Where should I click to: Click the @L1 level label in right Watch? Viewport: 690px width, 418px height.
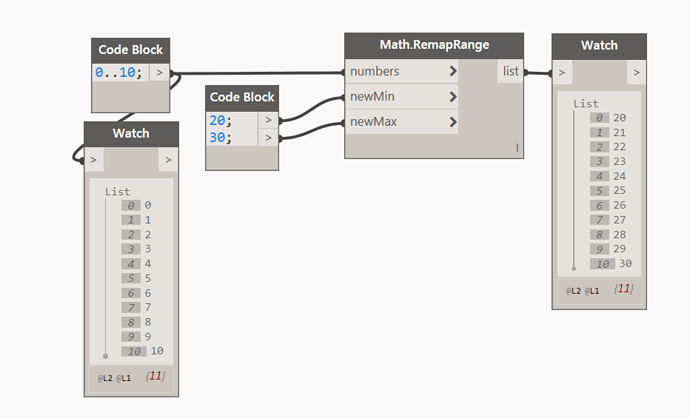[592, 291]
